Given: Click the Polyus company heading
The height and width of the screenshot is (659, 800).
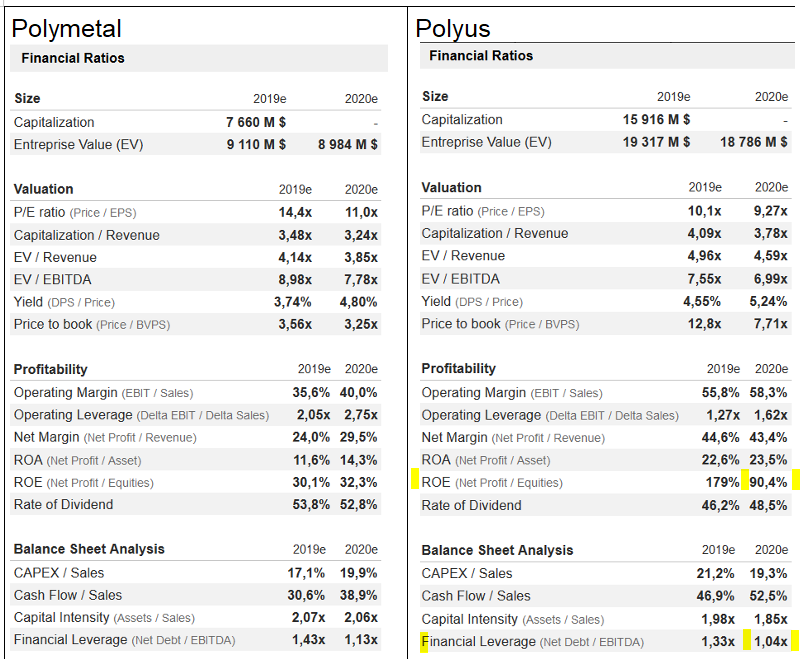Looking at the screenshot, I should pos(453,29).
